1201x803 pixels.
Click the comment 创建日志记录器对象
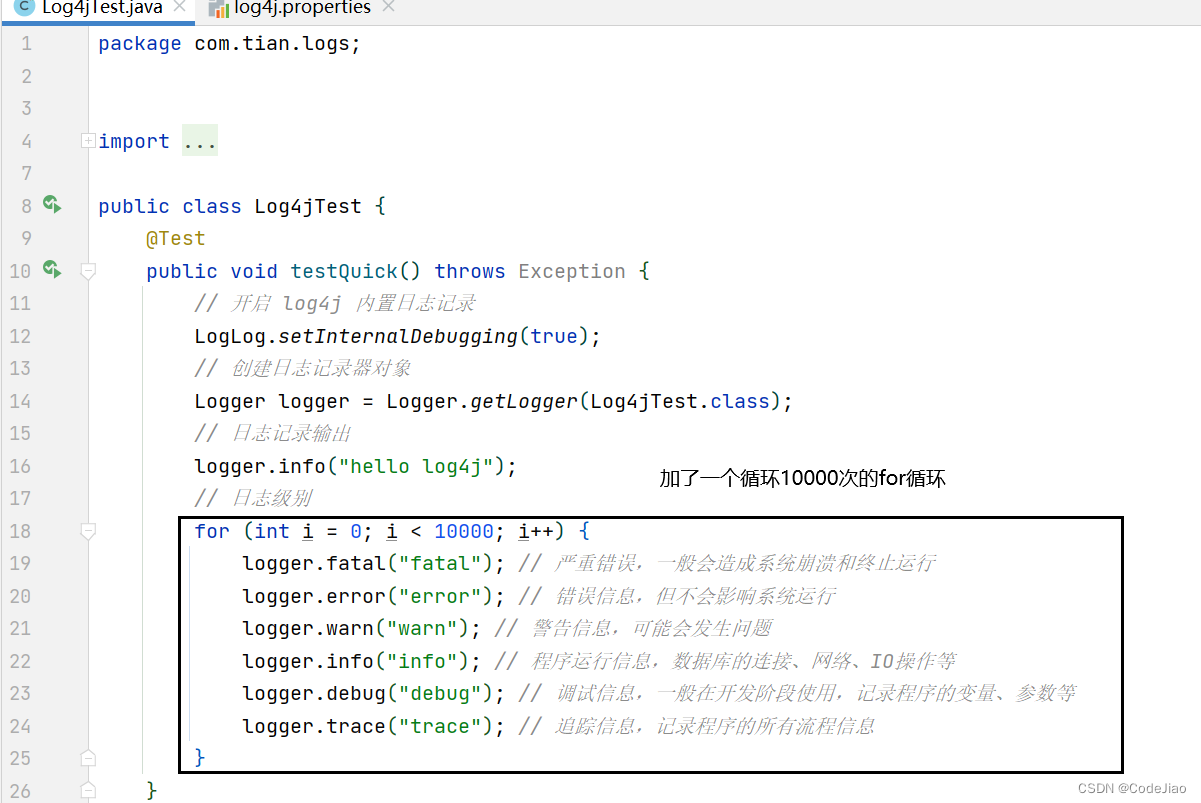pos(303,368)
